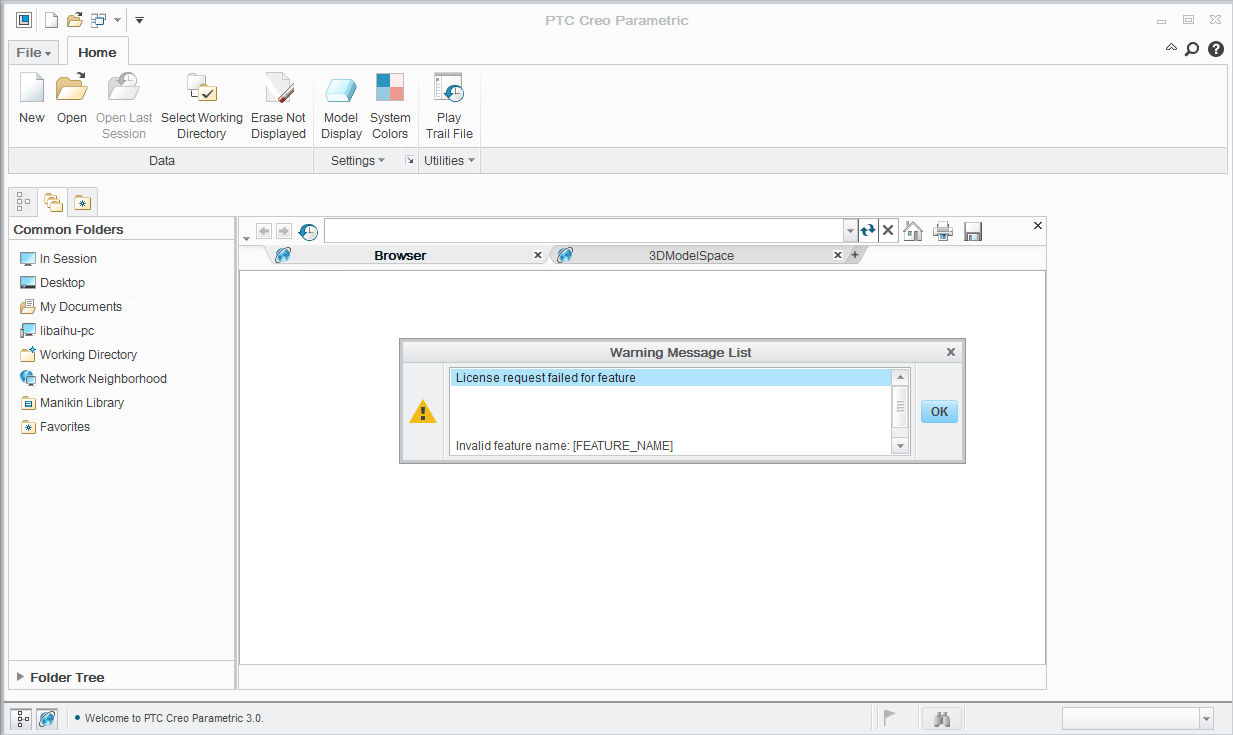
Task: Click the browser save icon
Action: point(973,231)
